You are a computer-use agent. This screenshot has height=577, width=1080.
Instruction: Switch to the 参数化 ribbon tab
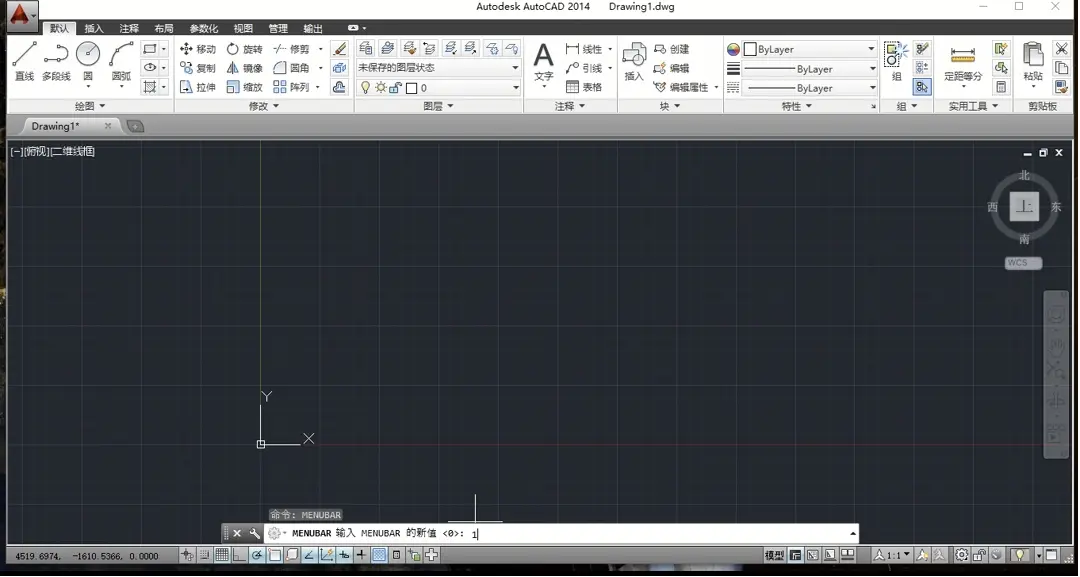click(204, 28)
